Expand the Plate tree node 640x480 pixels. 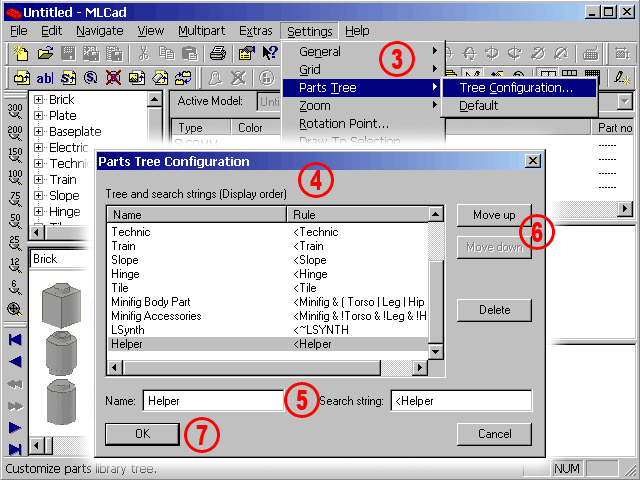[38, 116]
